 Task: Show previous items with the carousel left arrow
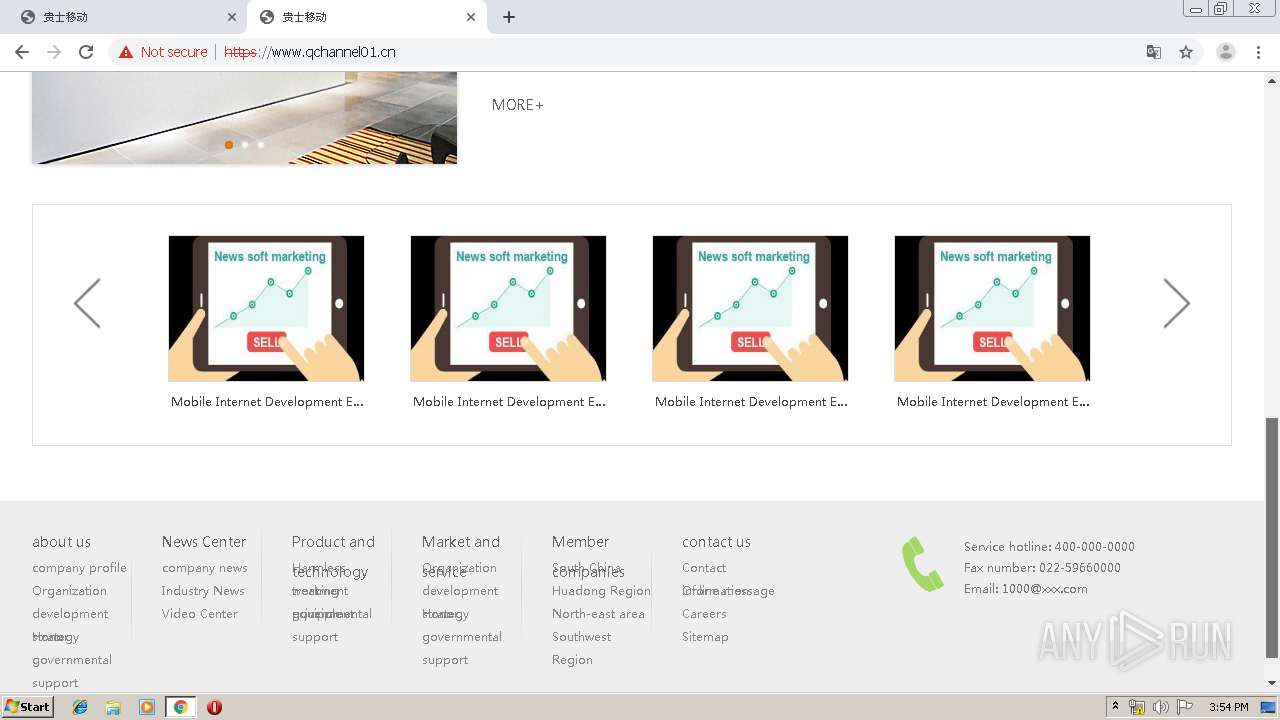coord(87,303)
